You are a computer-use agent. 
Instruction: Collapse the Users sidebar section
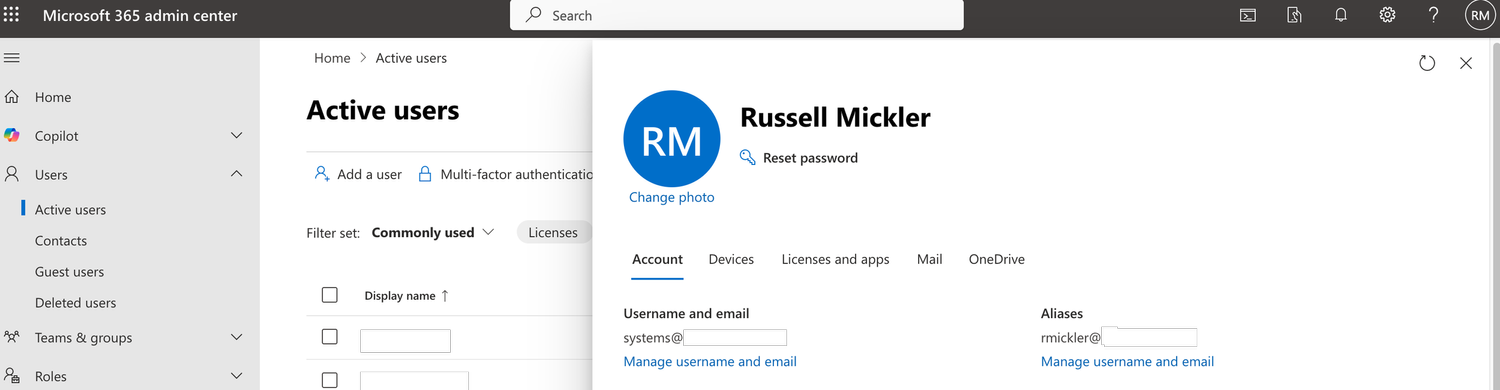(237, 174)
